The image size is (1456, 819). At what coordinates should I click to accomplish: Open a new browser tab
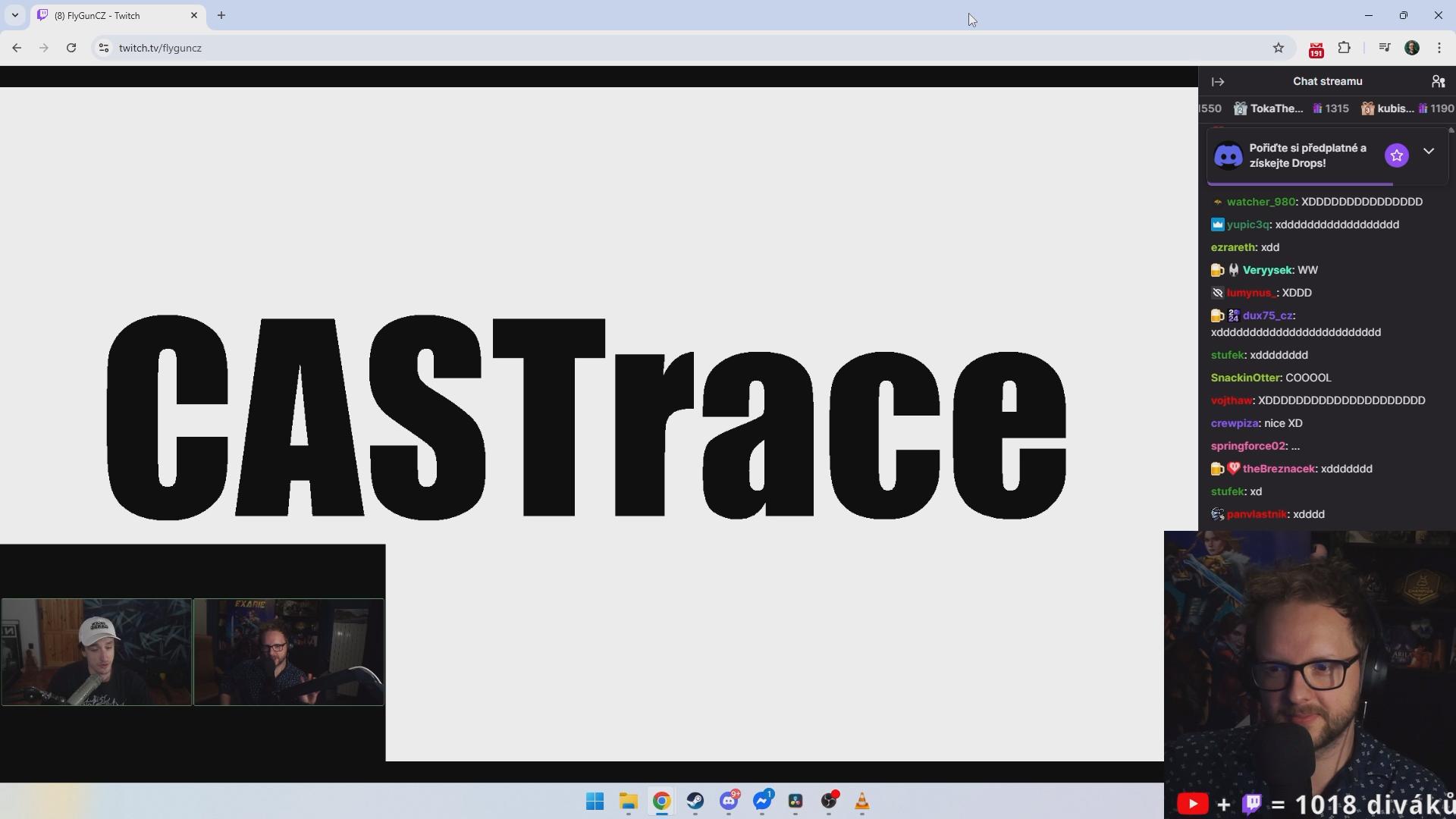pyautogui.click(x=221, y=15)
